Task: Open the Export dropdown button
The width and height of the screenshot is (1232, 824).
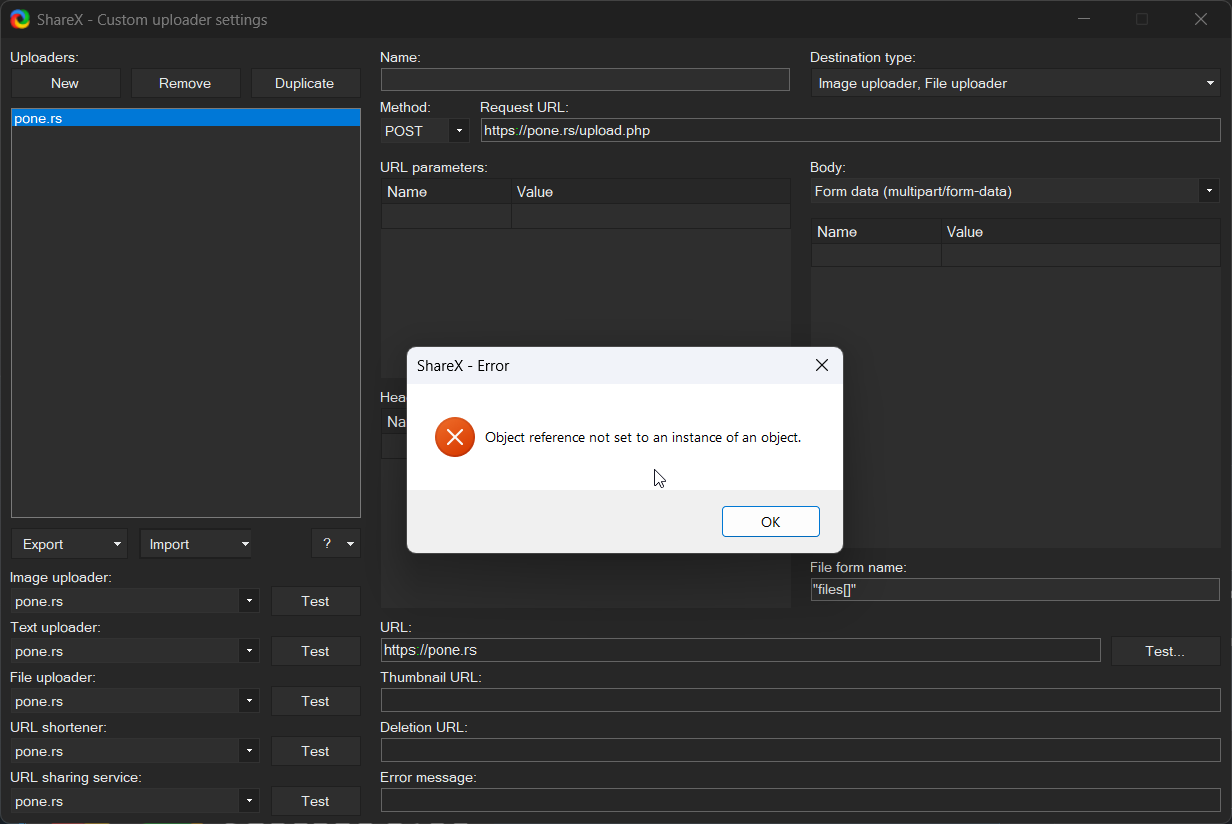Action: tap(69, 544)
